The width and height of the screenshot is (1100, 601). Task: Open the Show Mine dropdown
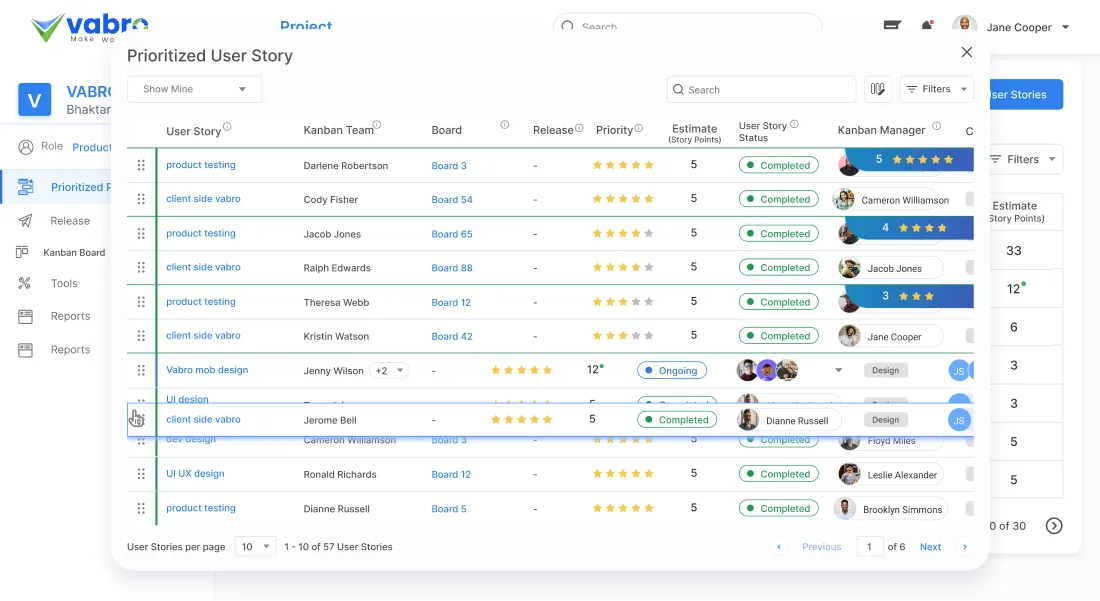point(194,89)
